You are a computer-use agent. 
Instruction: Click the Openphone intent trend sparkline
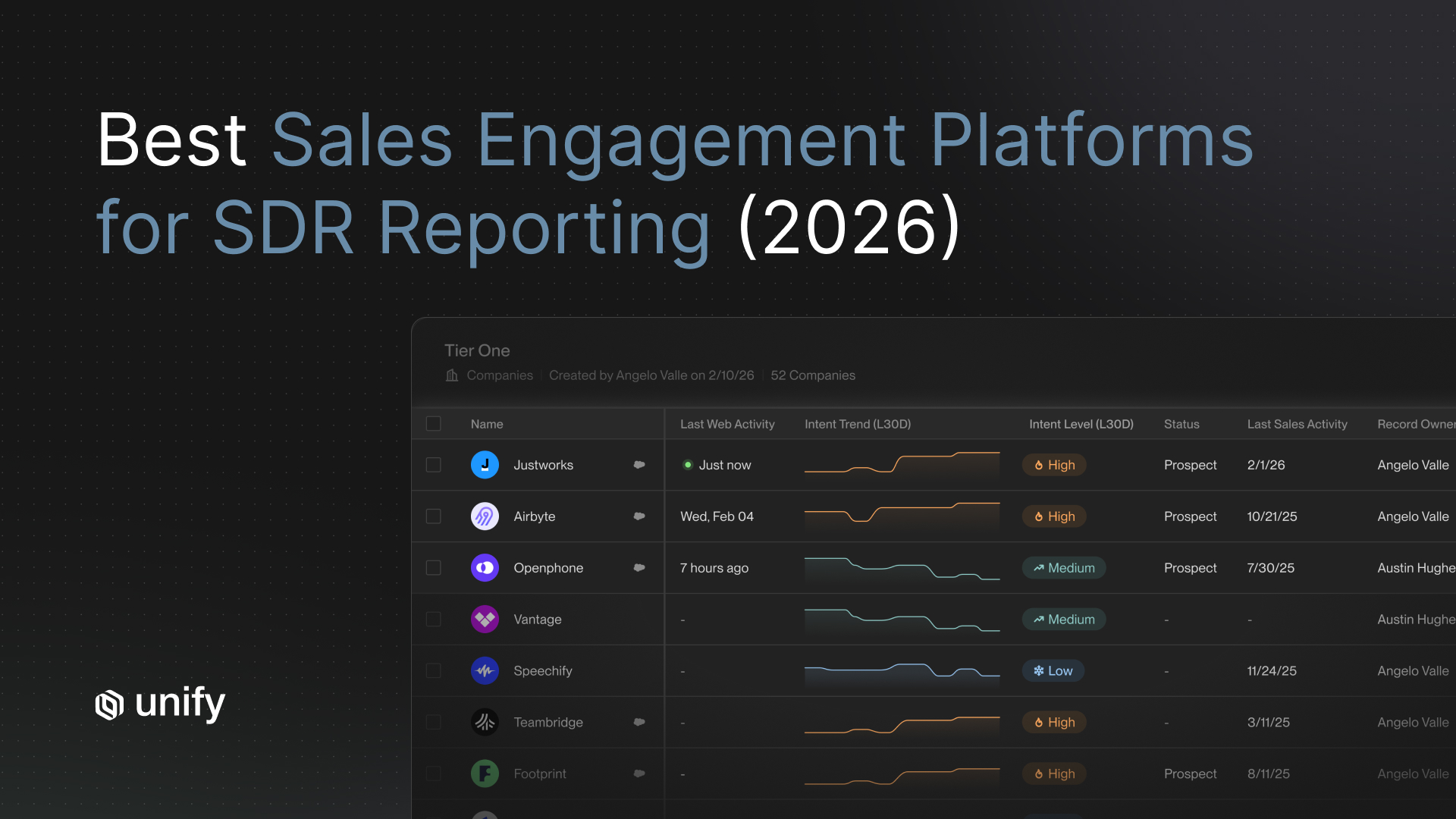[902, 569]
